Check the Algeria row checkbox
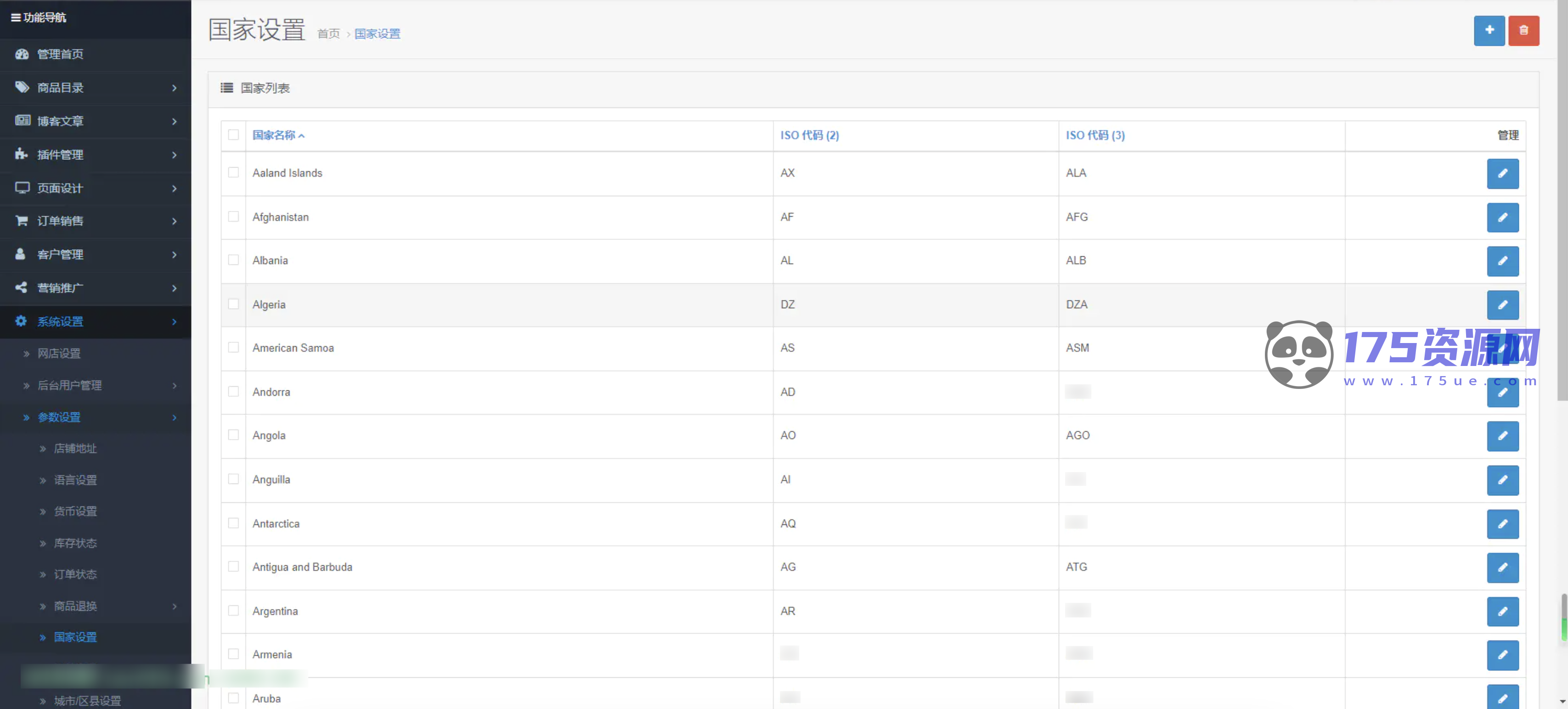1568x709 pixels. (233, 304)
